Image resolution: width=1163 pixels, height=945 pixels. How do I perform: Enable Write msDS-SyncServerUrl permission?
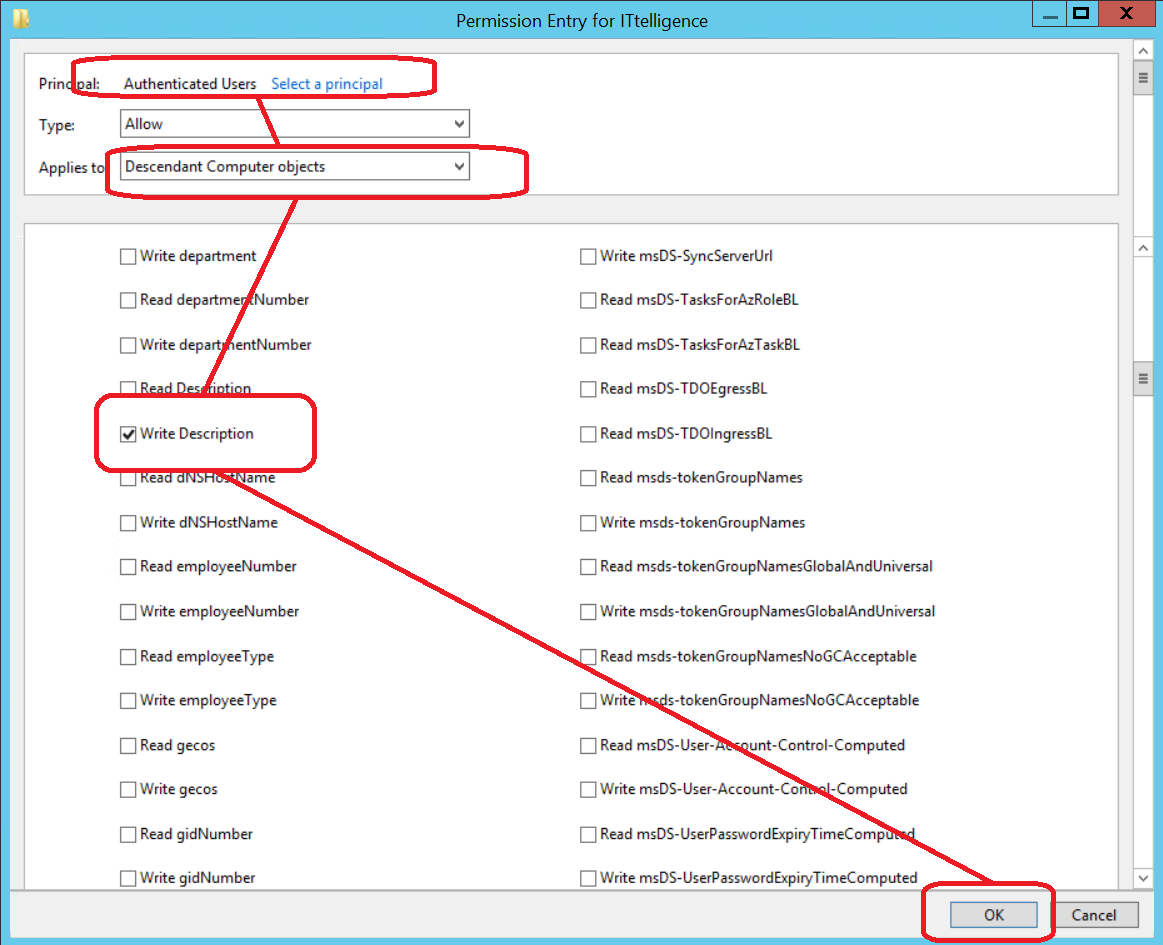coord(588,257)
